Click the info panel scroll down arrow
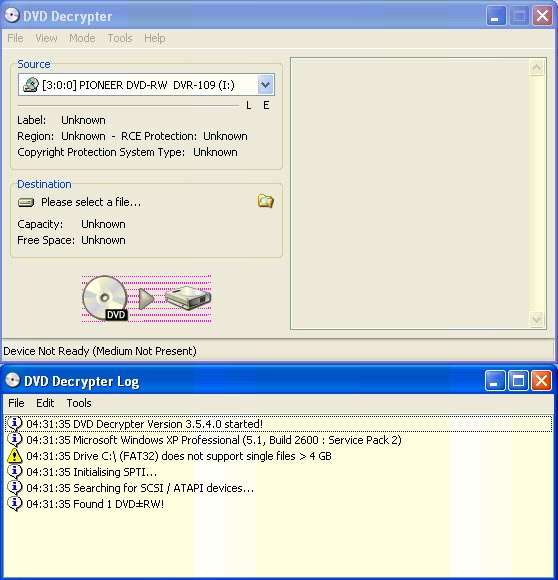 point(536,319)
